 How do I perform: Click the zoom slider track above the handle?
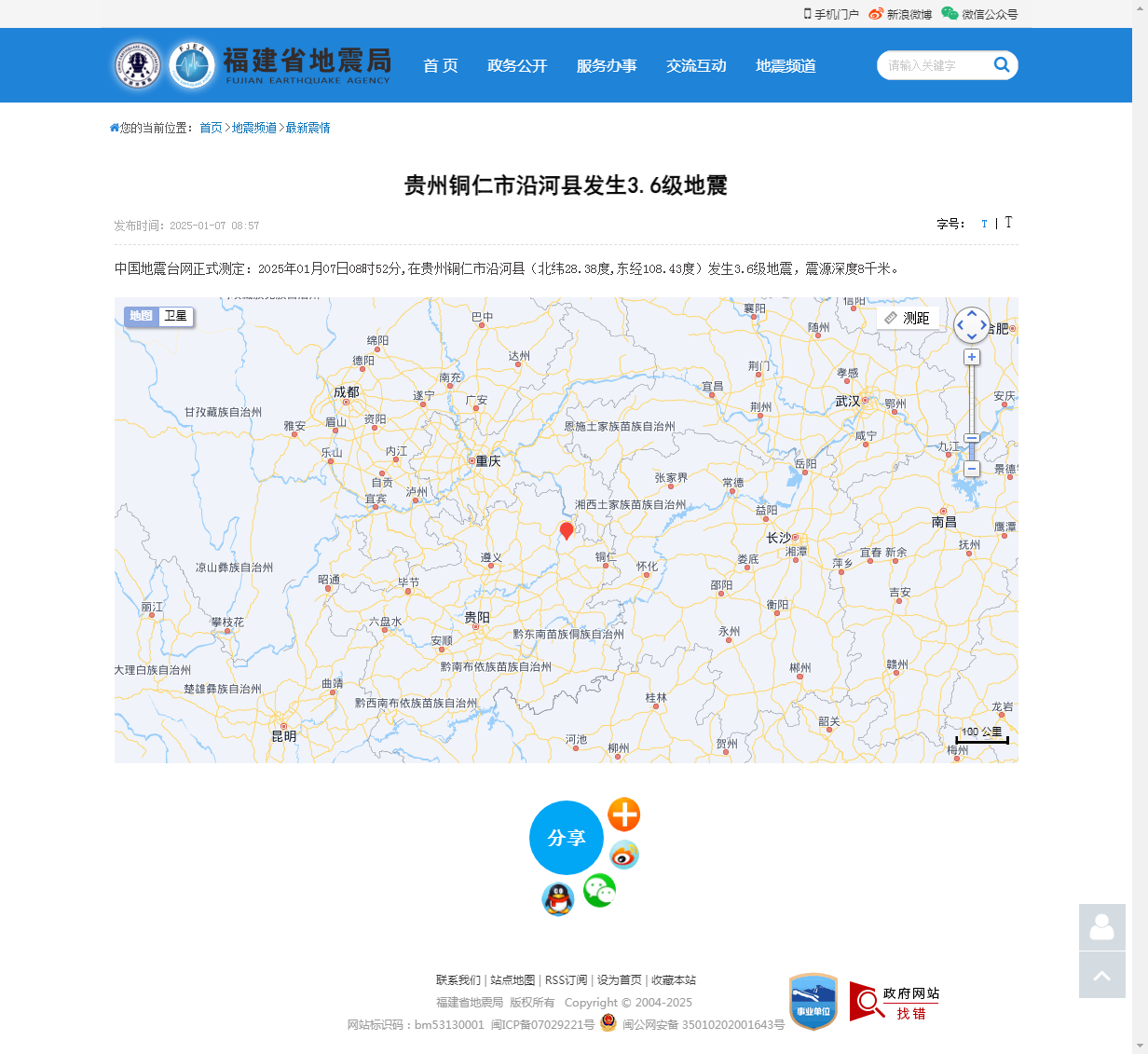972,398
